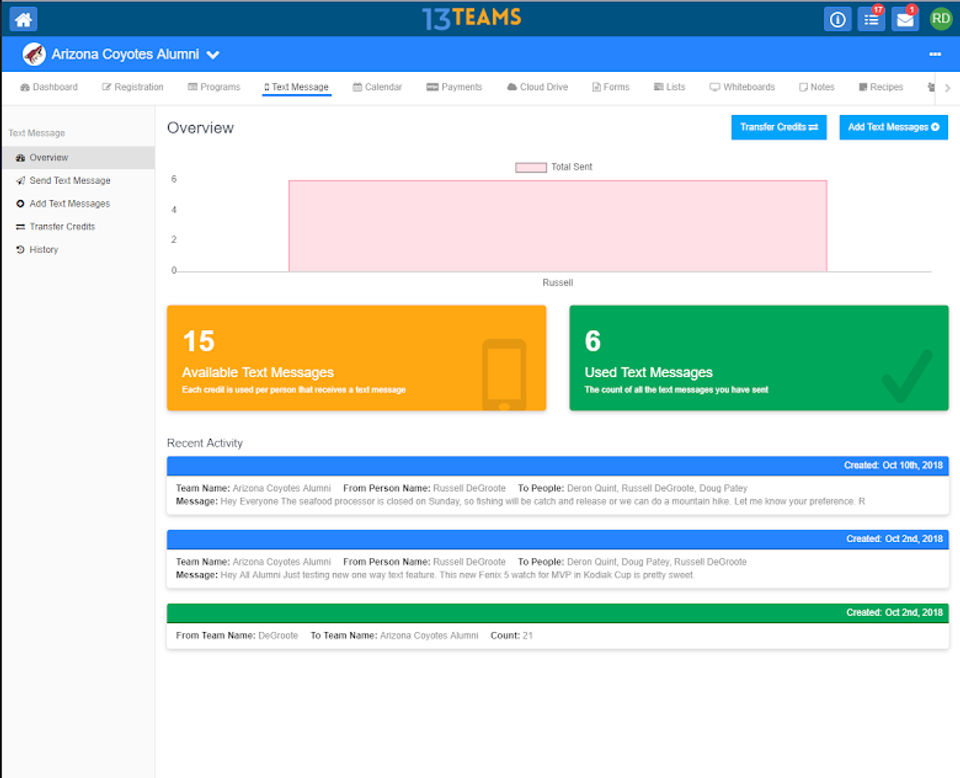Open the Whiteboards tab
The image size is (960, 778).
pos(742,87)
